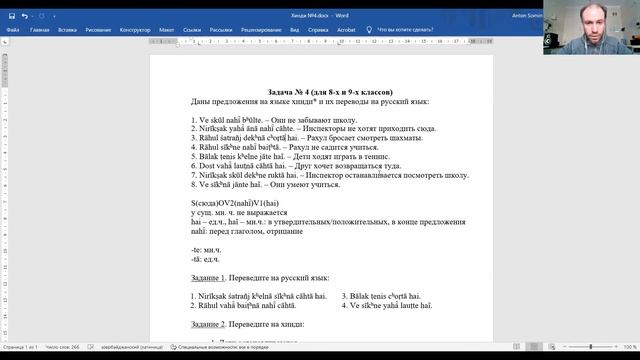Click the zoom slider handle
Screen dimensions: 640x360
point(591,347)
